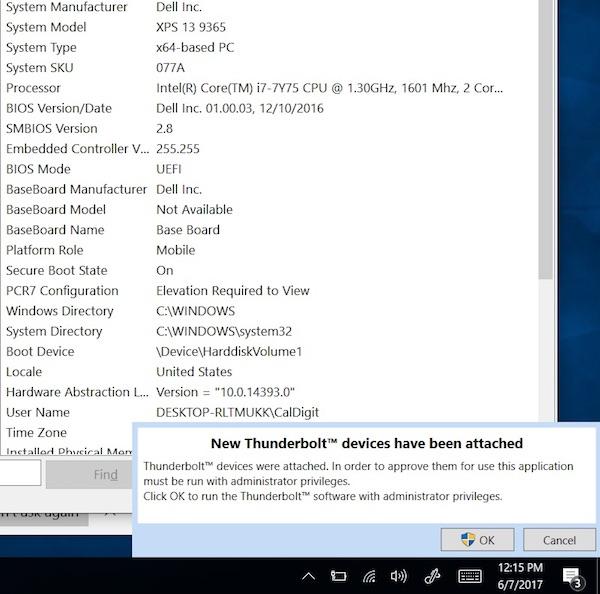Select the User Name row

click(x=269, y=413)
